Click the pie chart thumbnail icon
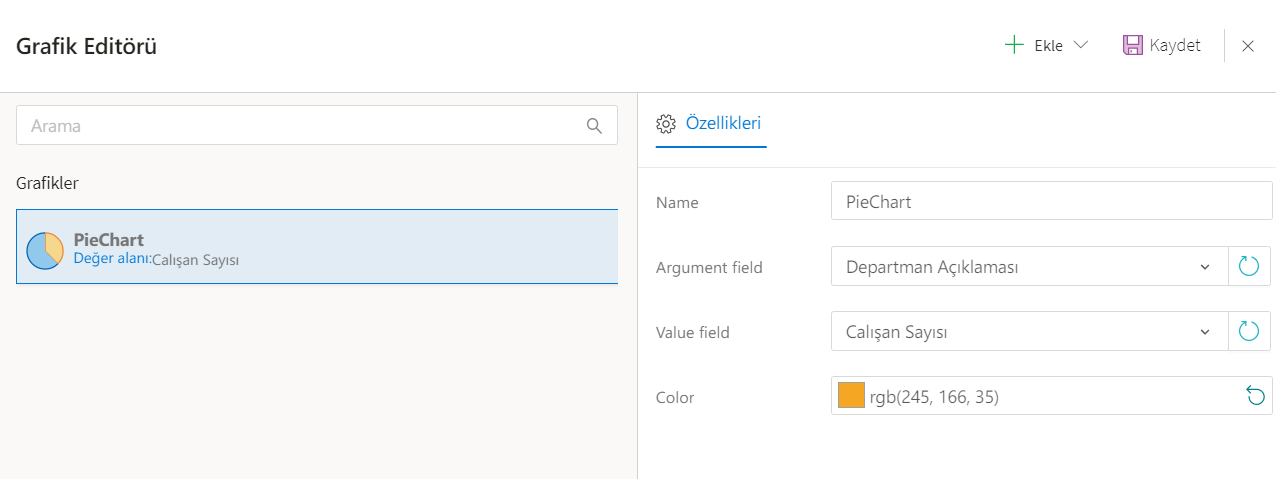Screen dimensions: 1276x479 (x=45, y=250)
